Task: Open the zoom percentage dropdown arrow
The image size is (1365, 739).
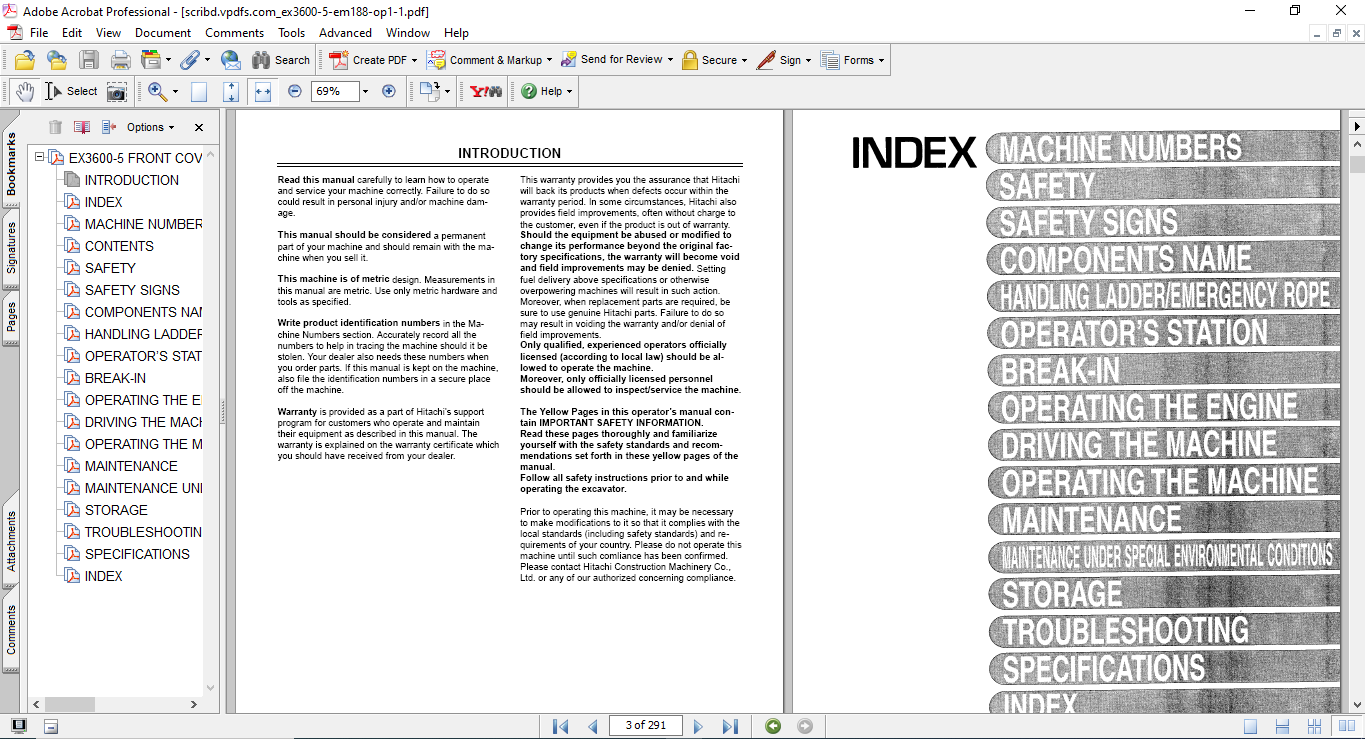Action: 365,91
